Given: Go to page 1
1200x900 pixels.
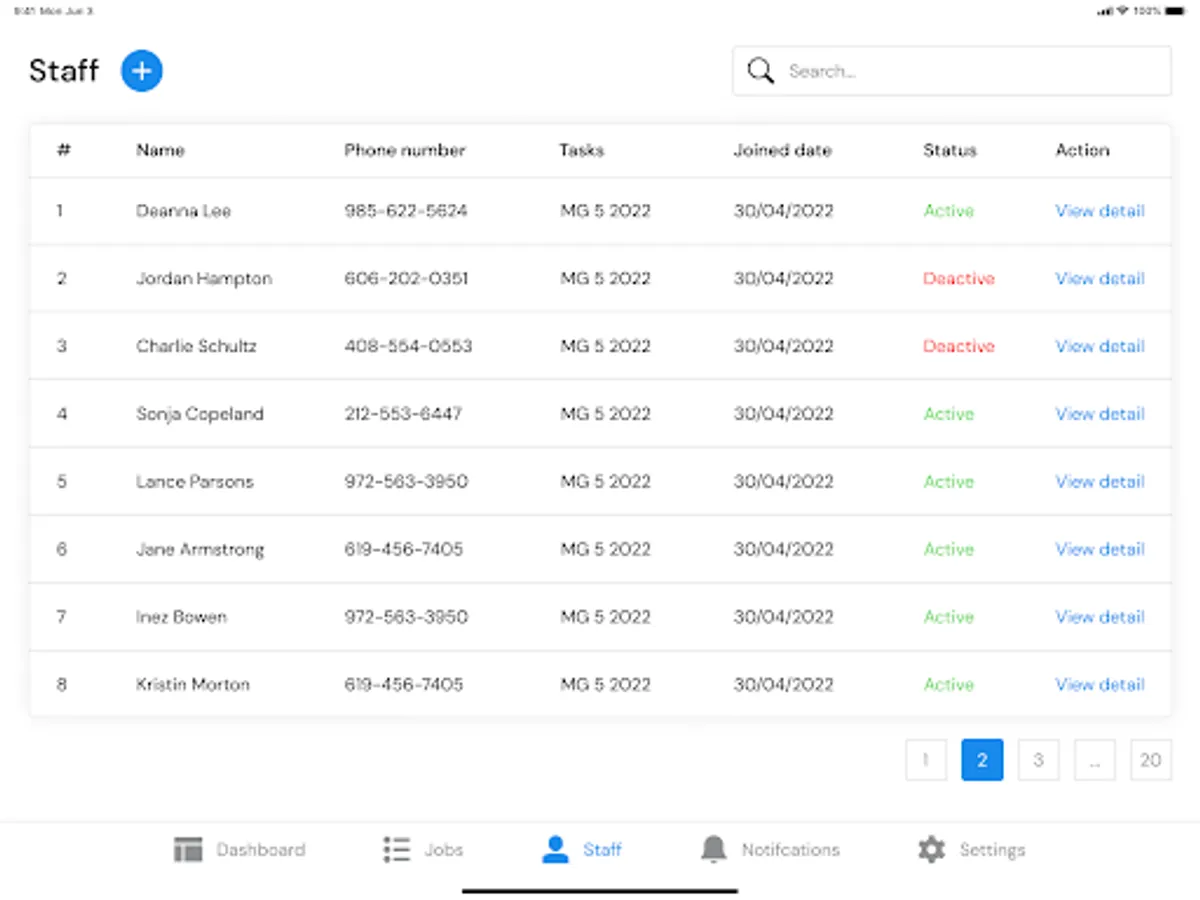Looking at the screenshot, I should pyautogui.click(x=926, y=760).
